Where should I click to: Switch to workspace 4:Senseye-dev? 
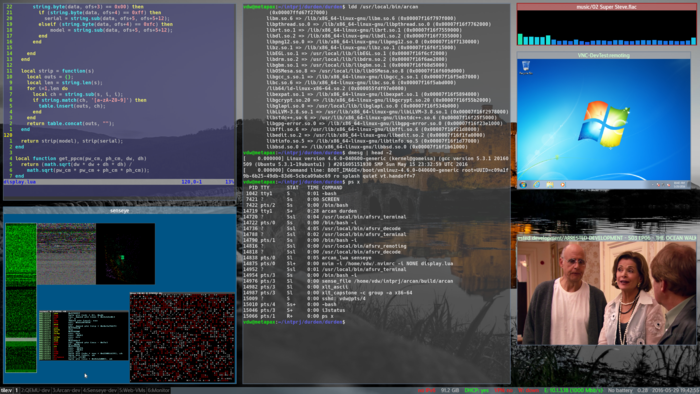(100, 390)
